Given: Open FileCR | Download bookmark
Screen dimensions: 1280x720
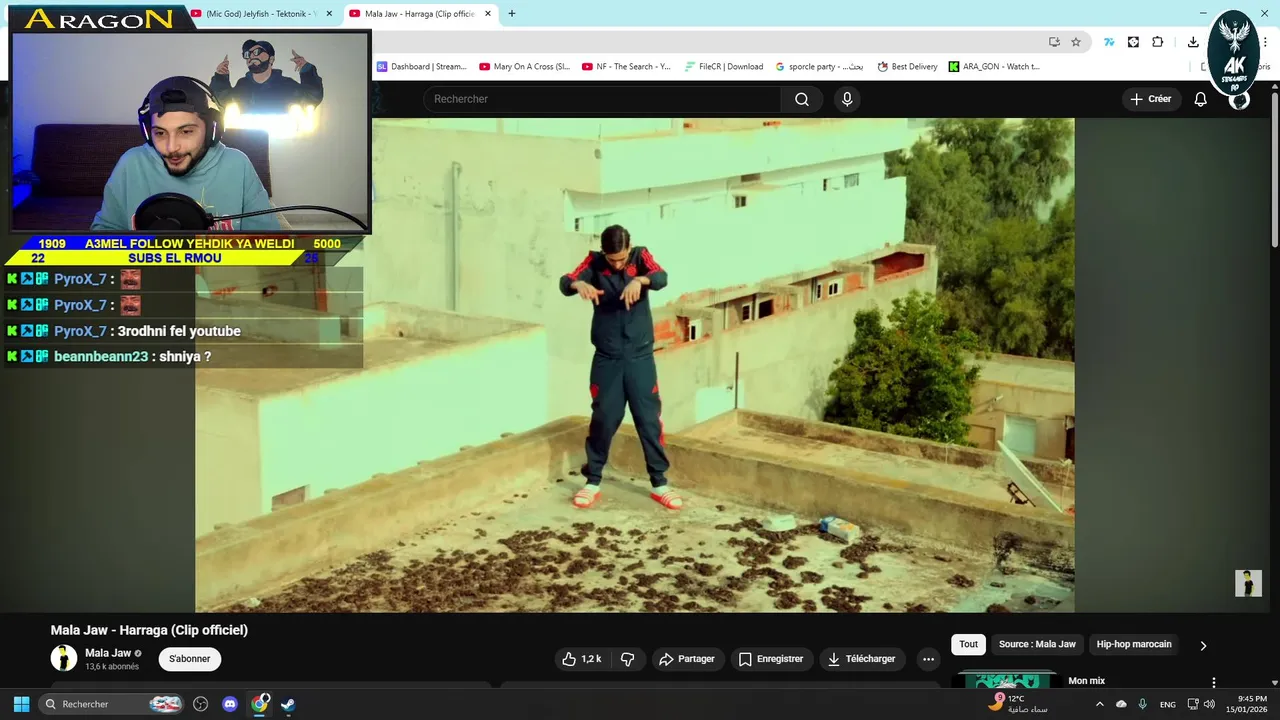Looking at the screenshot, I should (724, 67).
